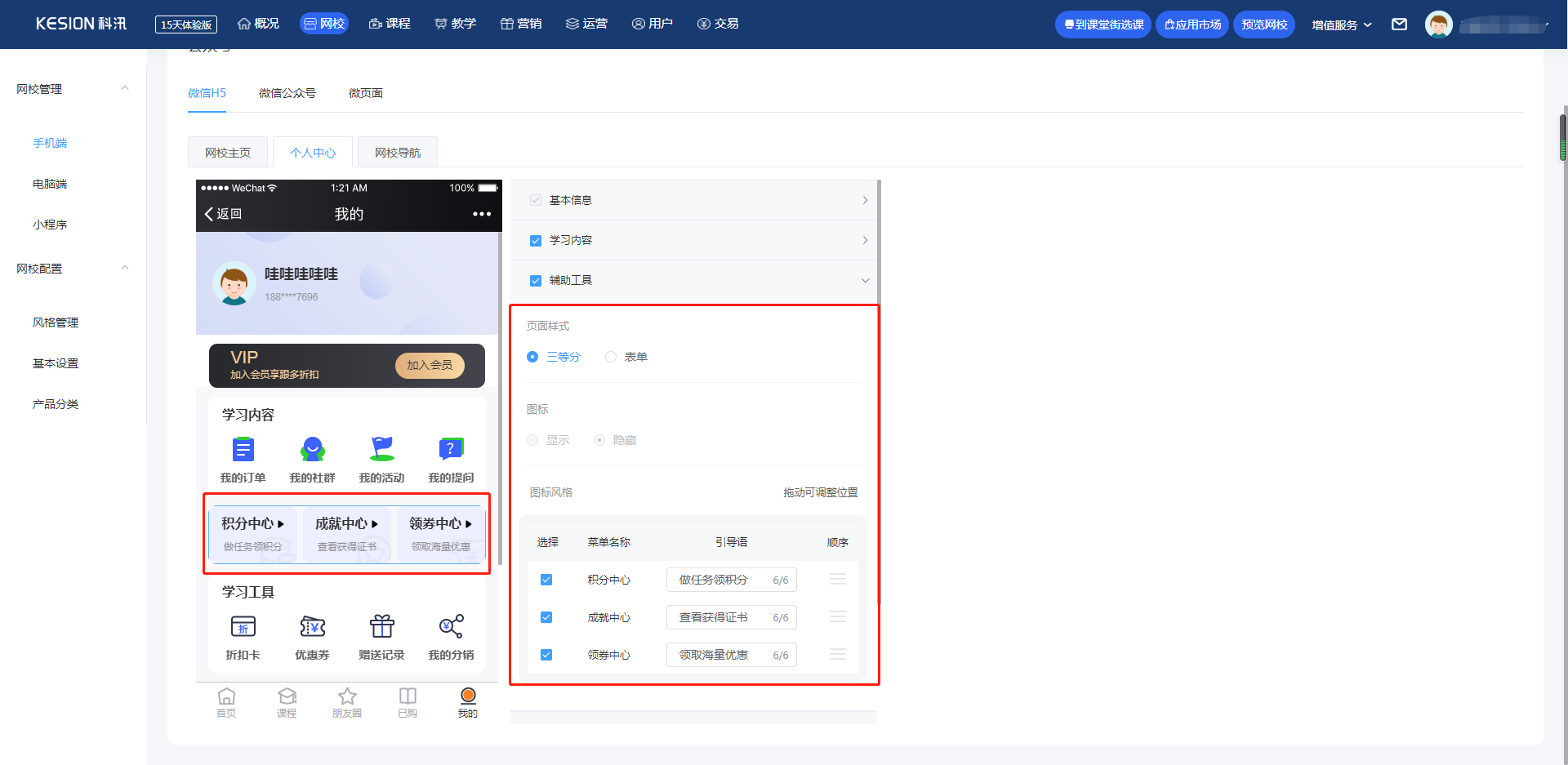Tap the 我的活动 flag icon

coord(381,450)
